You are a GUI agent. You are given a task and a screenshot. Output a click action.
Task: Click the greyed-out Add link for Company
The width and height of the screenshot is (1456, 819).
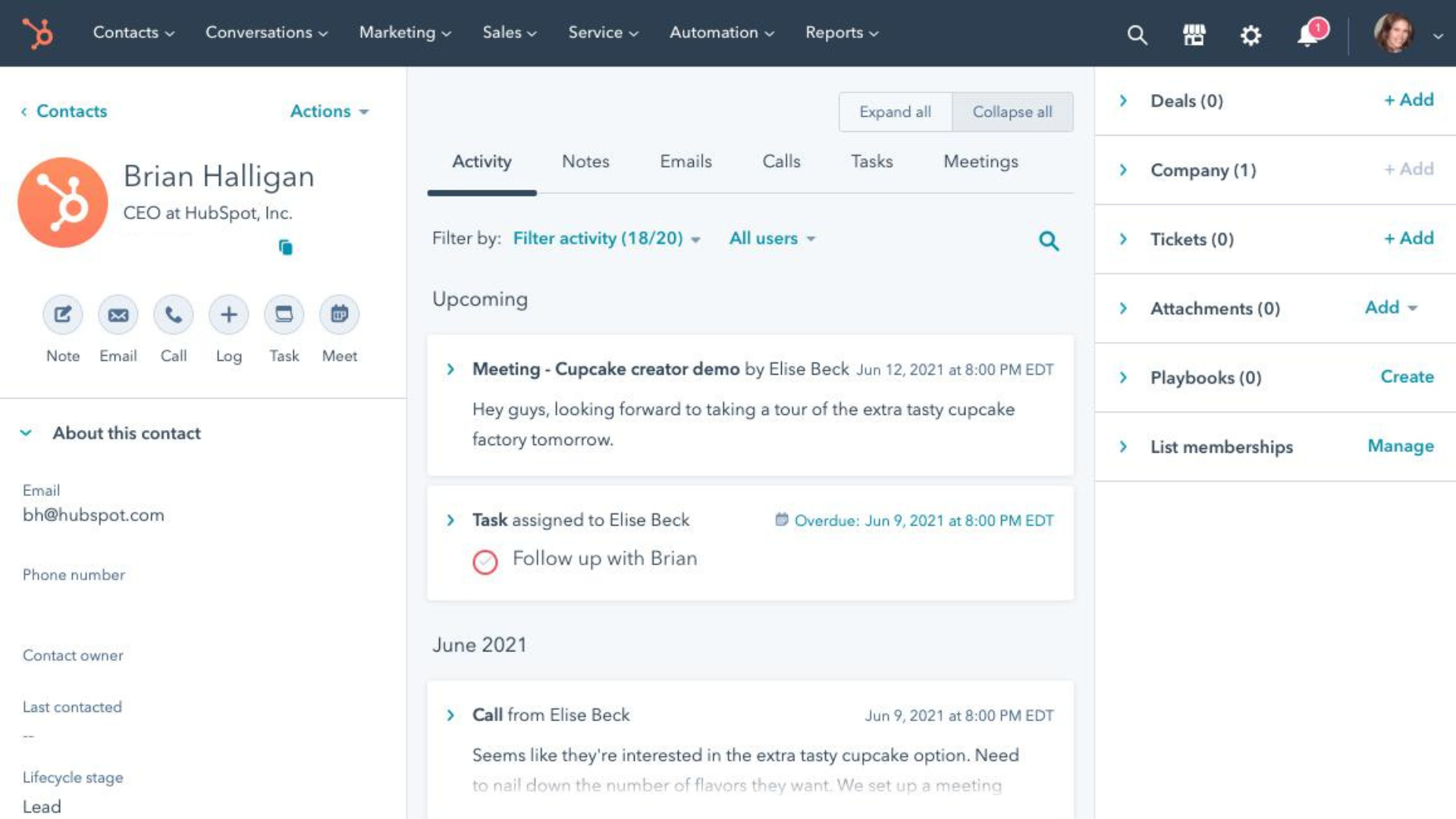point(1409,169)
